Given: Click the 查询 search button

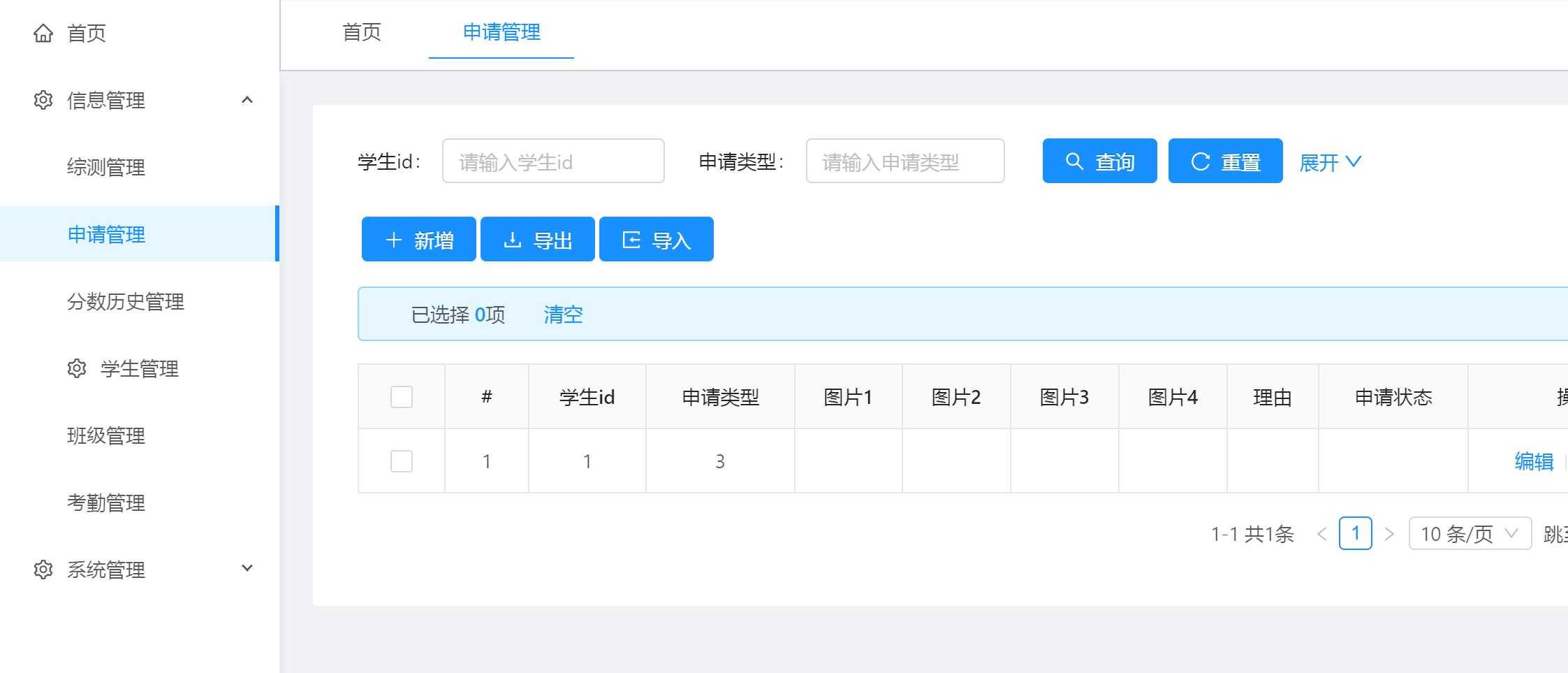Looking at the screenshot, I should tap(1100, 161).
